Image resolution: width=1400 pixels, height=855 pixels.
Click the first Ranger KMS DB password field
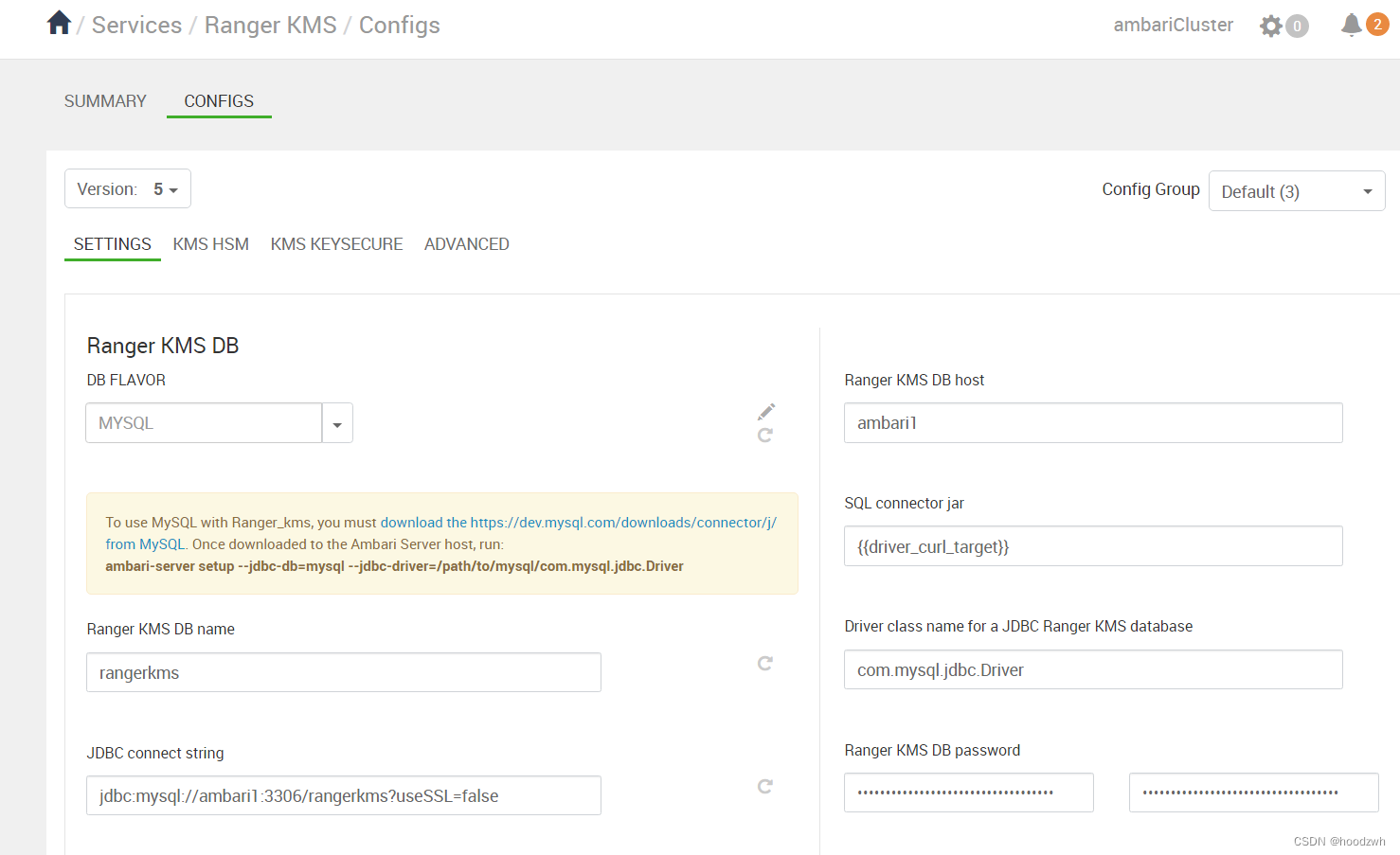[x=969, y=793]
